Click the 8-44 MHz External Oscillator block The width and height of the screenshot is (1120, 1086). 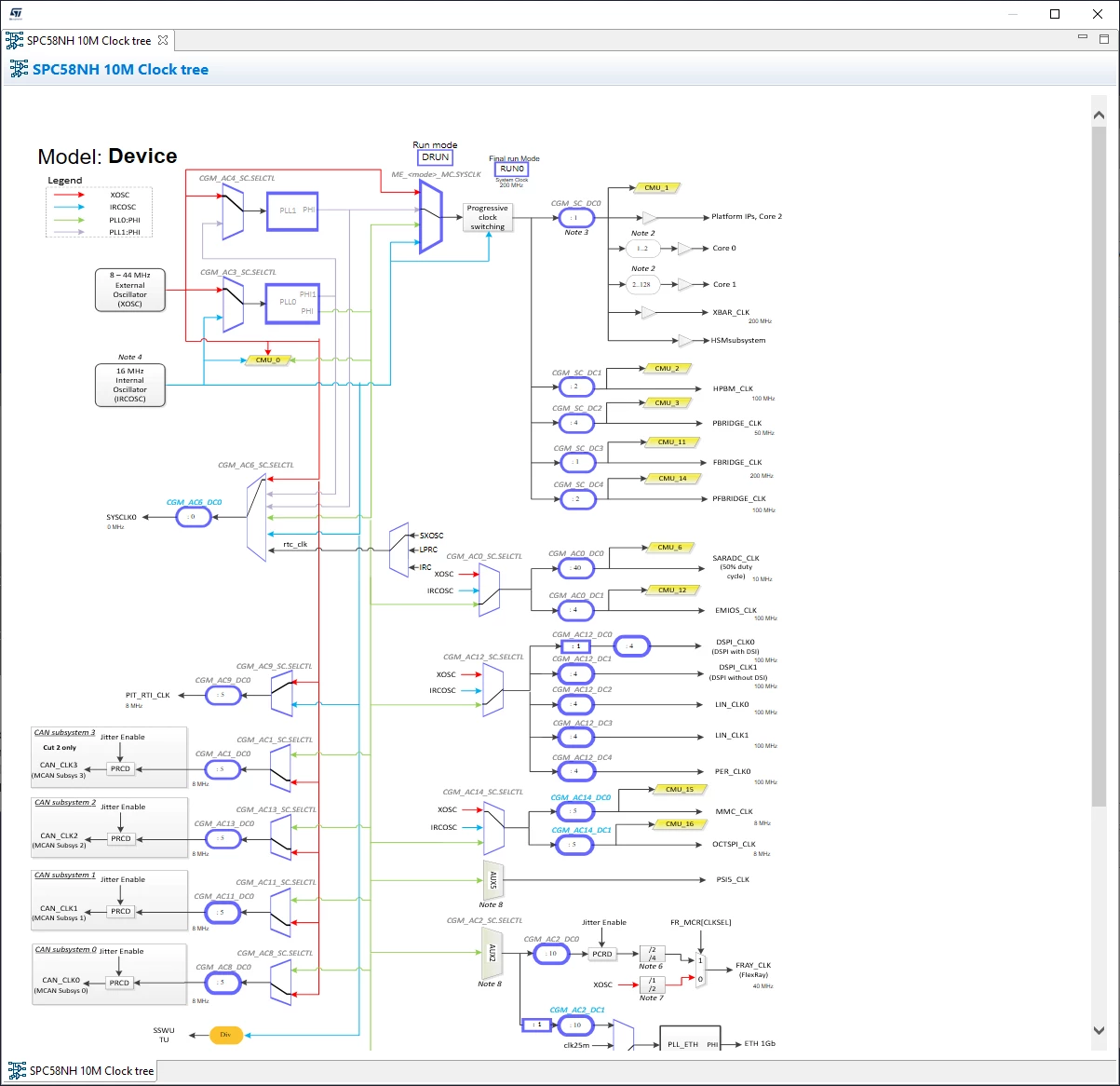coord(129,290)
